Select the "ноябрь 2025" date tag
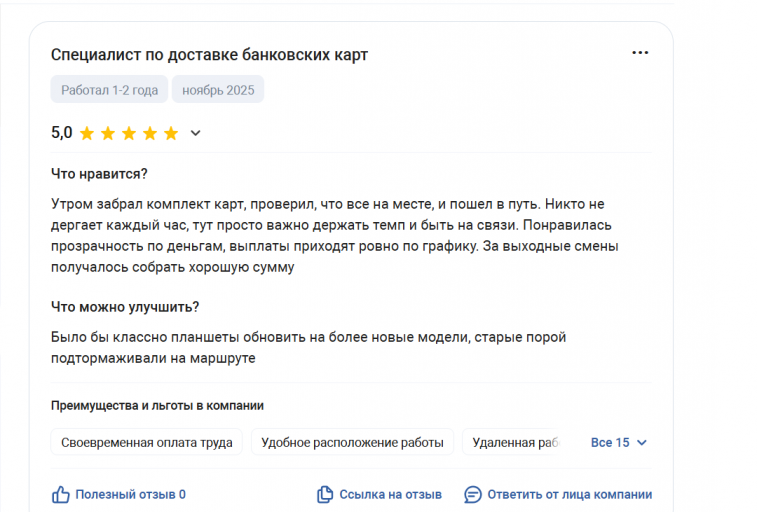757x512 pixels. (217, 90)
